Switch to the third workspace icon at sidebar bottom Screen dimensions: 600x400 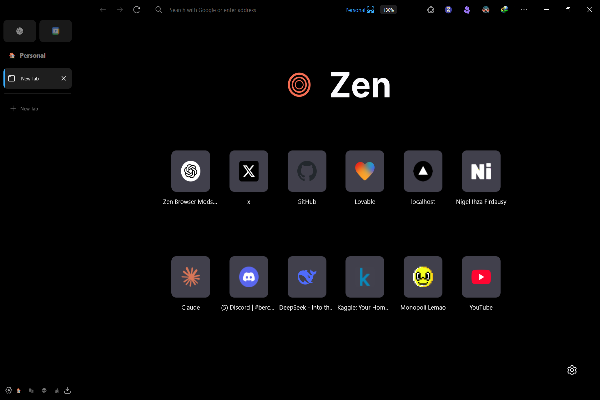click(x=44, y=391)
